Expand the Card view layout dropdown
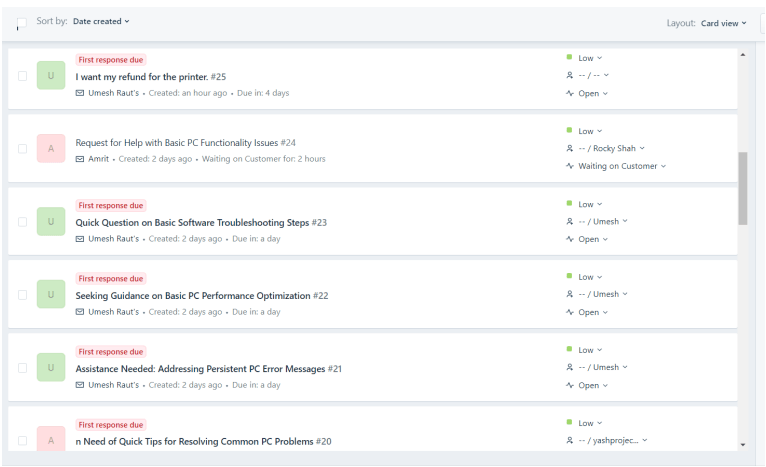This screenshot has height=467, width=766. (723, 23)
